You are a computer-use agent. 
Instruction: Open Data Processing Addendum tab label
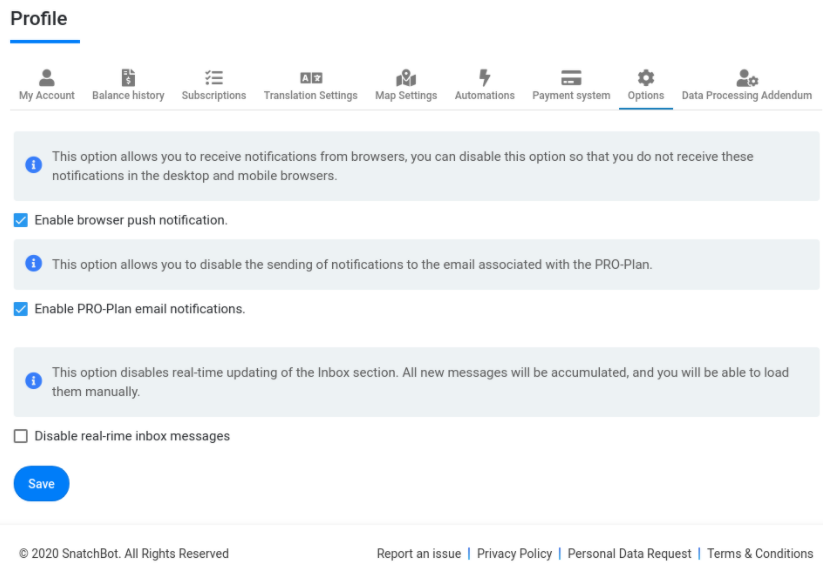point(747,96)
